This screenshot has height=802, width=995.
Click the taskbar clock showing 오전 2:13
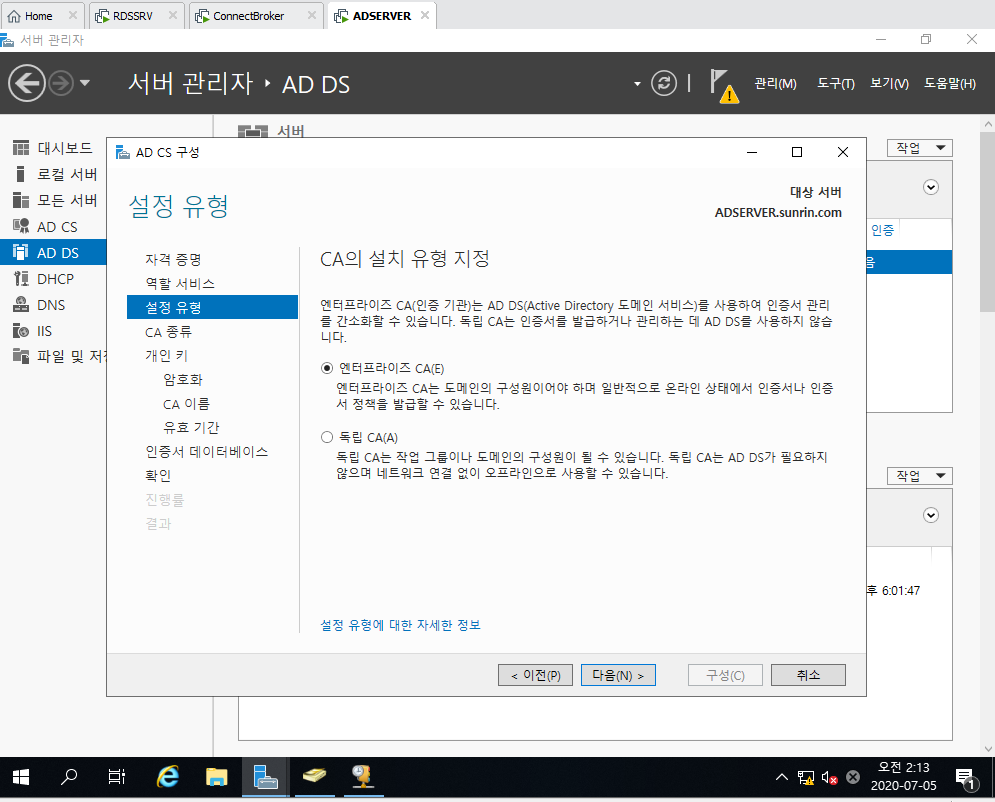(x=904, y=776)
